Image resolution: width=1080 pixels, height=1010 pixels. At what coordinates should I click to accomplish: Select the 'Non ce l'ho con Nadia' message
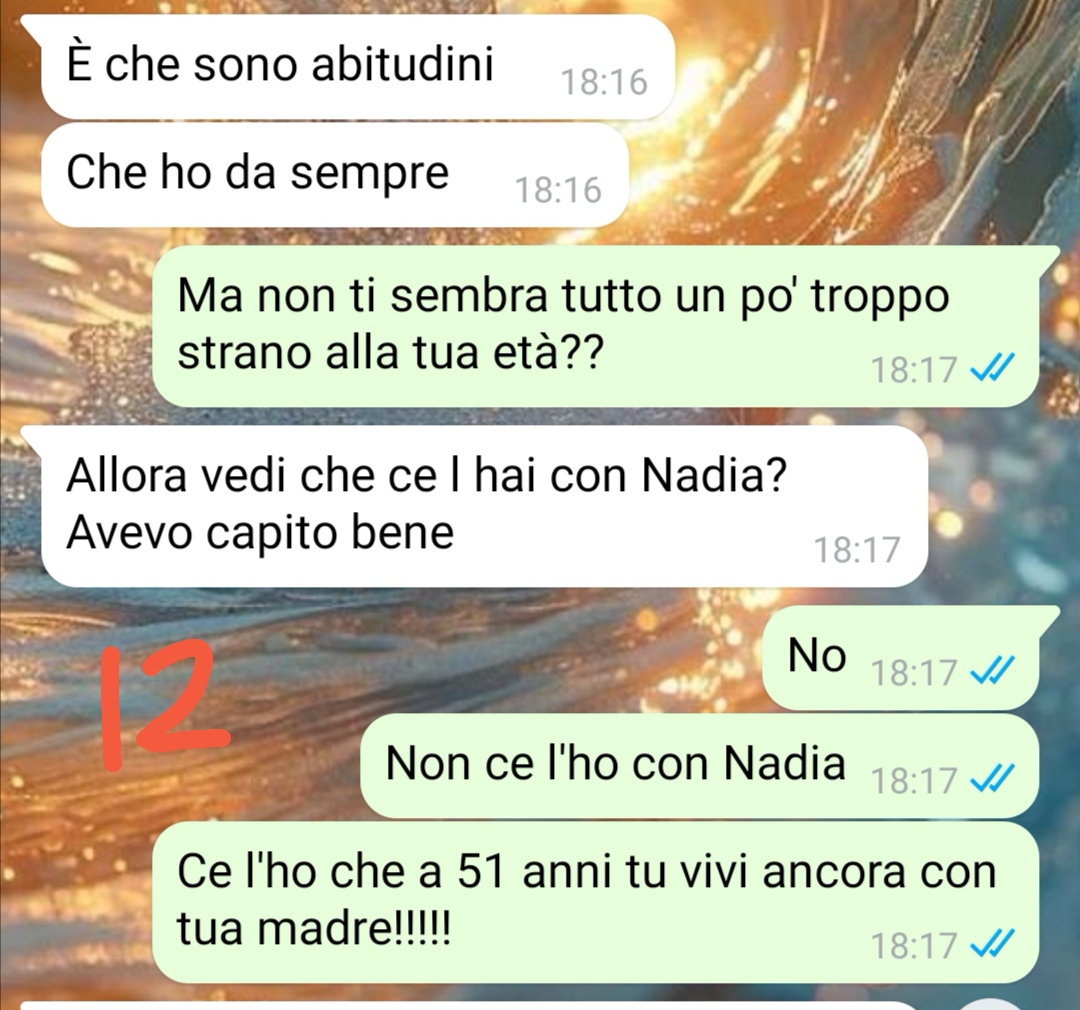(x=699, y=766)
